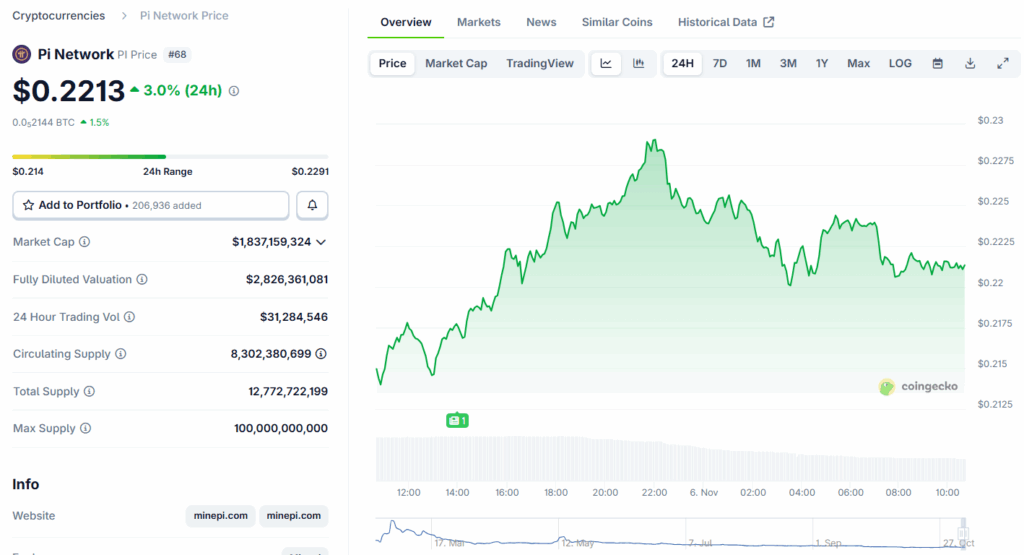Click Add to Portfolio button
This screenshot has height=555, width=1024.
[151, 205]
